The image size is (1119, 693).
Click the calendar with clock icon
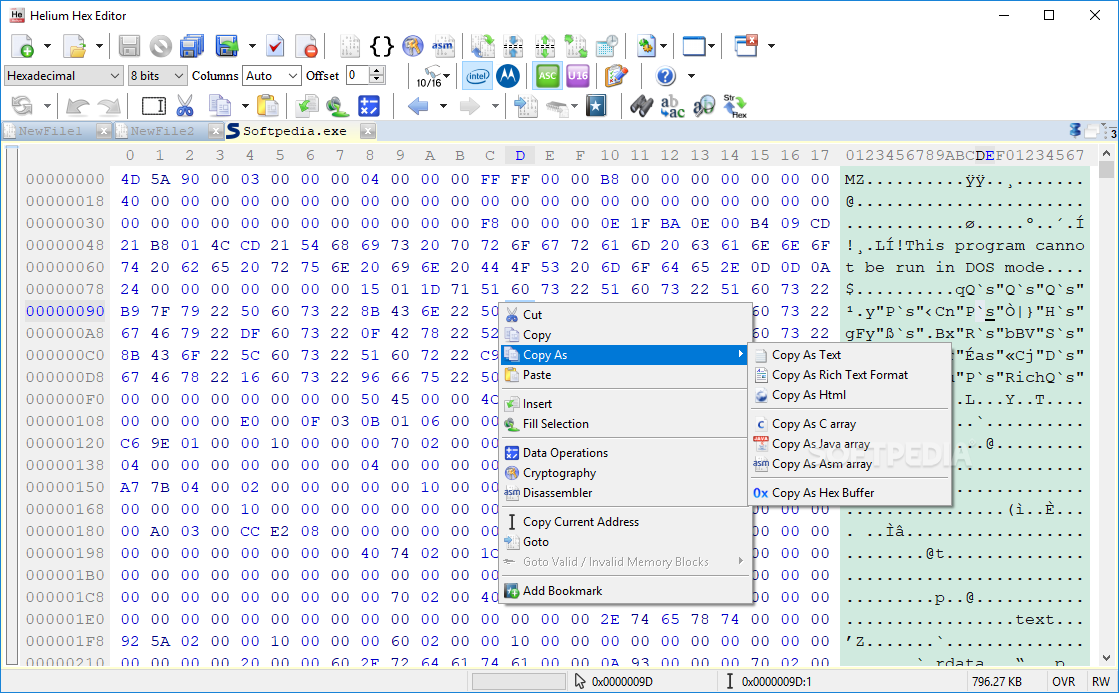pyautogui.click(x=607, y=46)
